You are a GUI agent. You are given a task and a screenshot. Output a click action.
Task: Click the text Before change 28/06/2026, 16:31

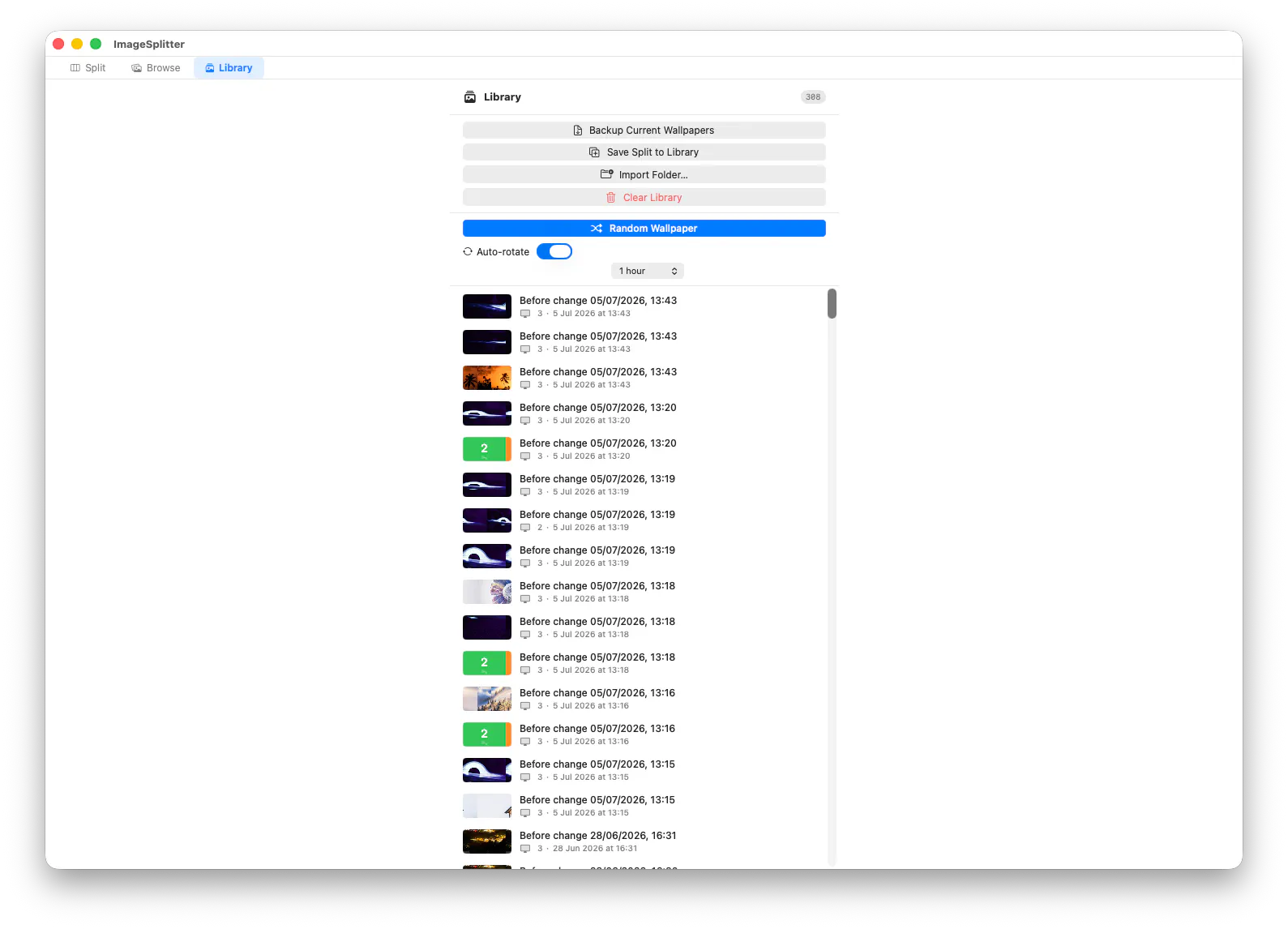pyautogui.click(x=598, y=836)
